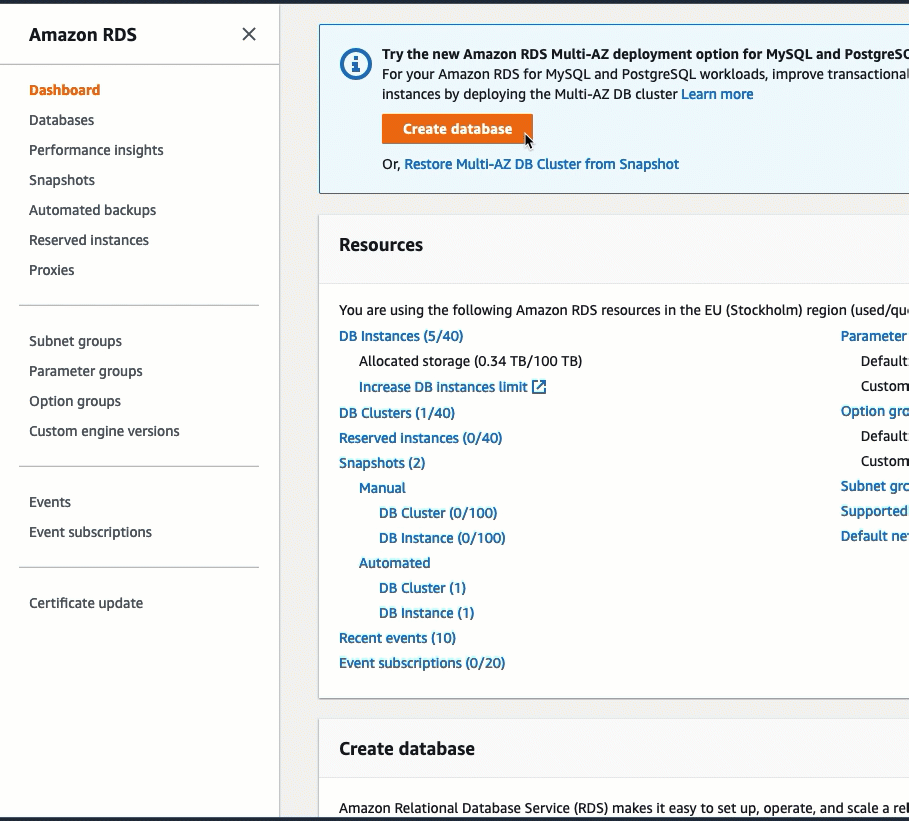Open Event subscriptions (0/20)
The image size is (909, 821).
[x=421, y=662]
